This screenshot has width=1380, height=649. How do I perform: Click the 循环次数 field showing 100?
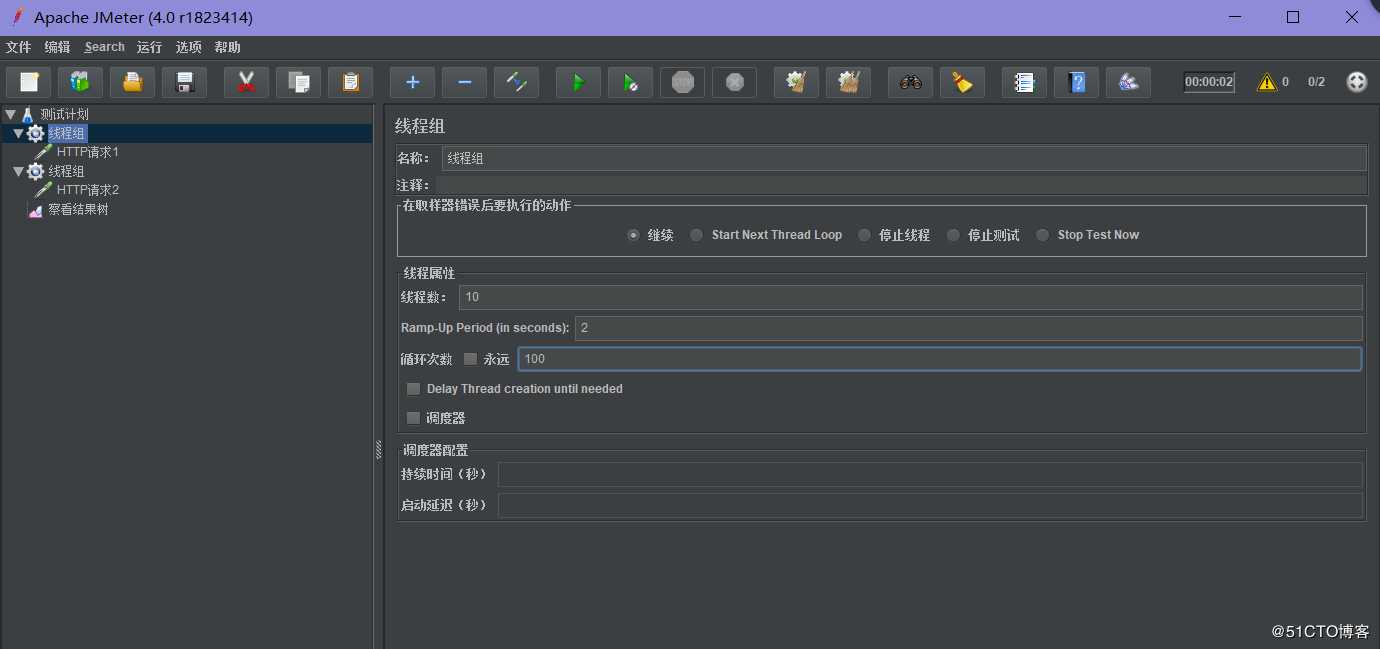939,359
